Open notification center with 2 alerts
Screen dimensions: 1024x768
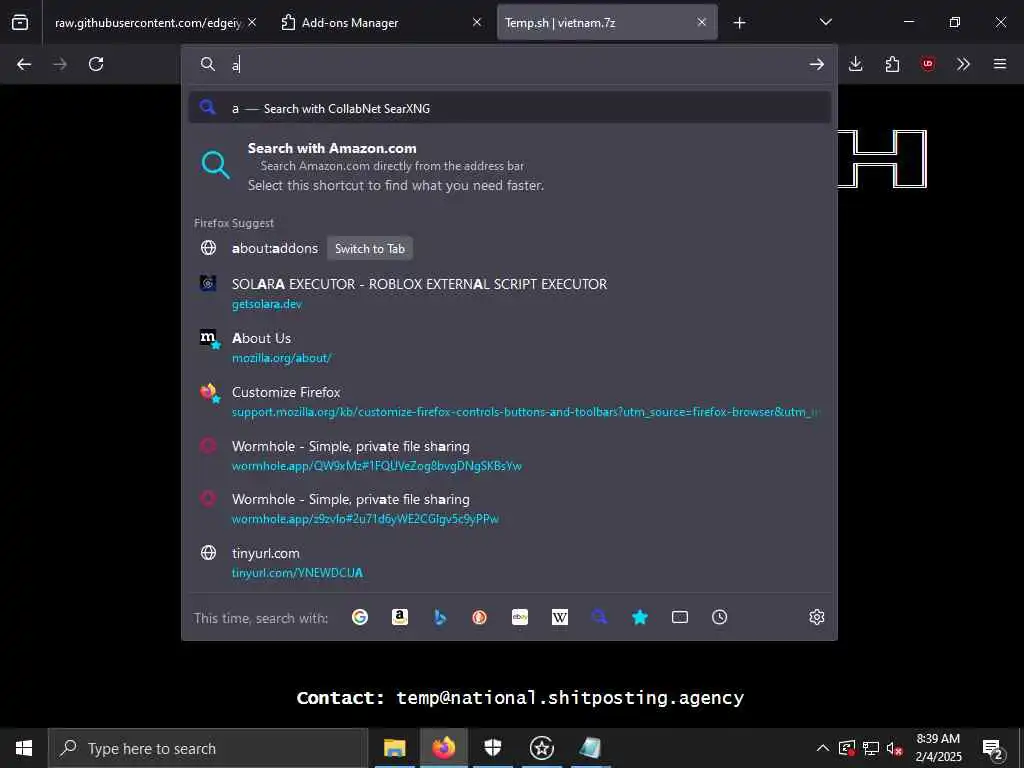click(993, 748)
